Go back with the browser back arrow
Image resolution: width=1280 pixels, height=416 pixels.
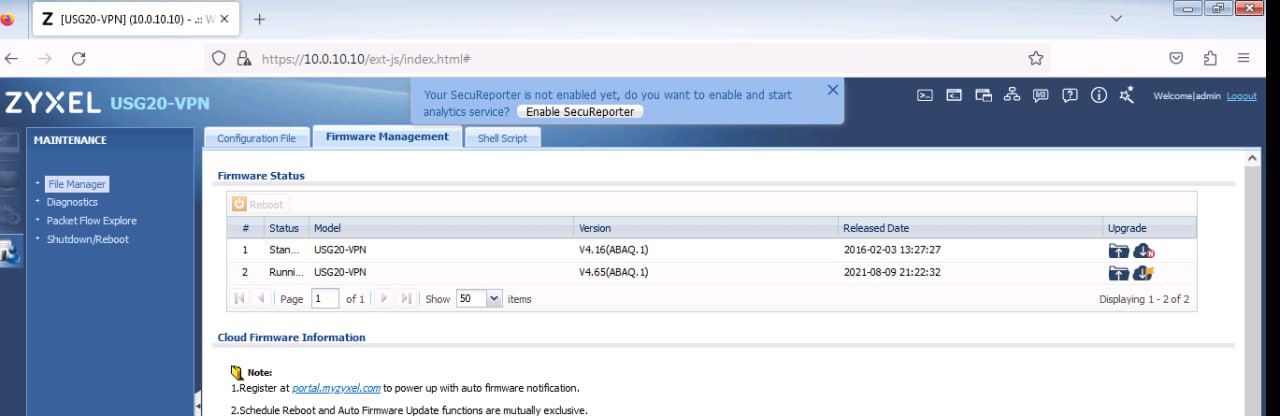[x=10, y=59]
